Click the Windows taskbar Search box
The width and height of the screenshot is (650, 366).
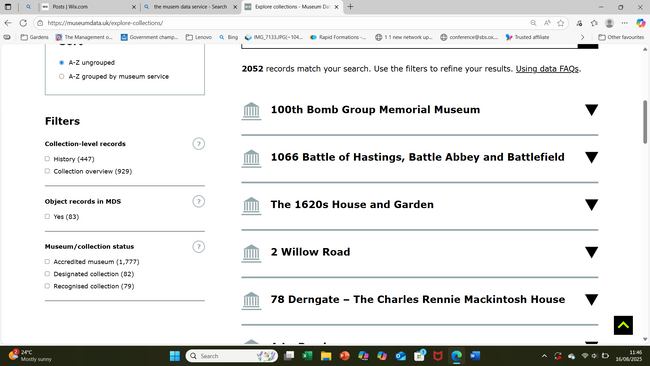coord(232,356)
